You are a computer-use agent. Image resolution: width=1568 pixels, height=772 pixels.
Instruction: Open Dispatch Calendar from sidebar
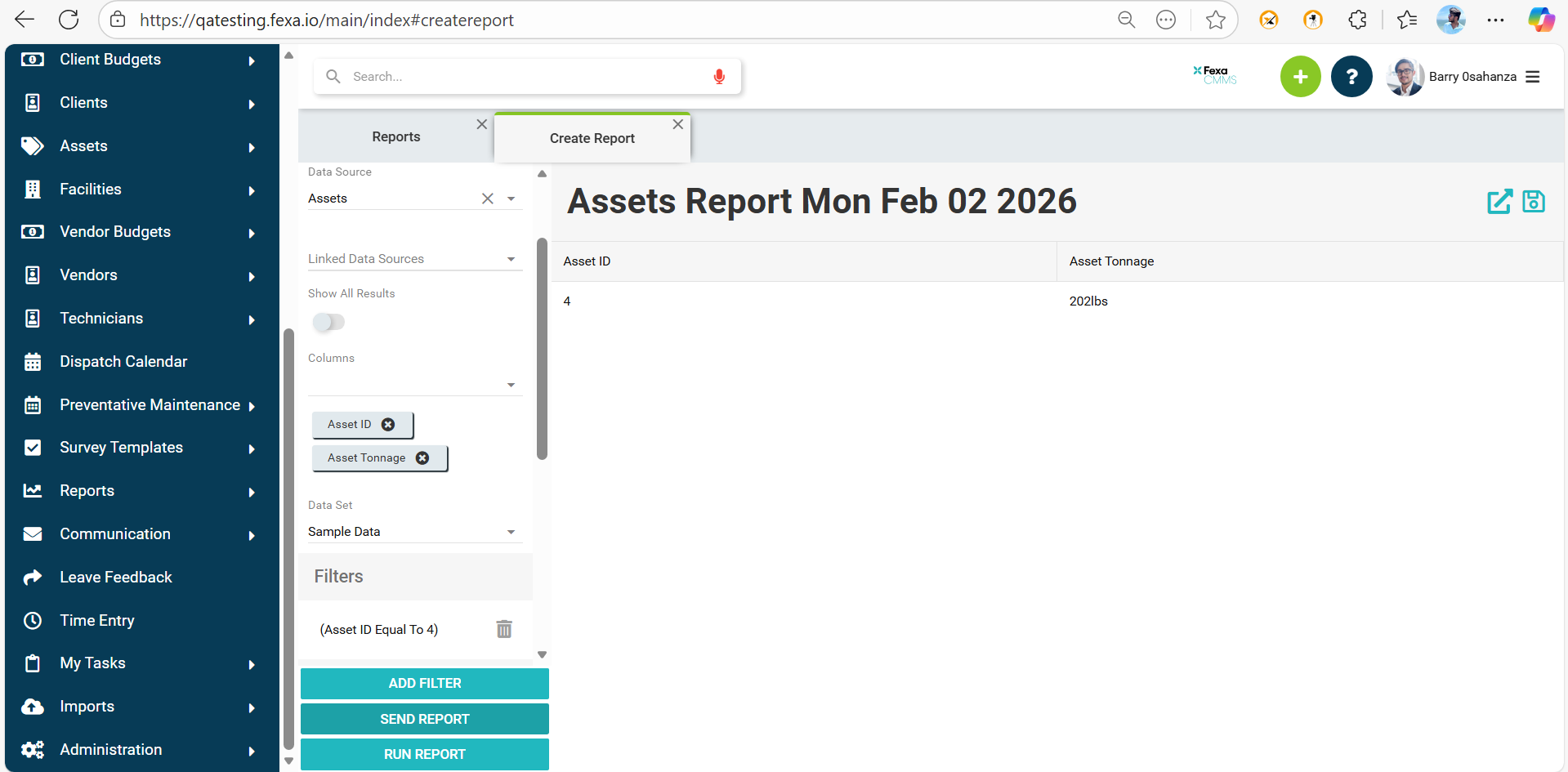[123, 362]
